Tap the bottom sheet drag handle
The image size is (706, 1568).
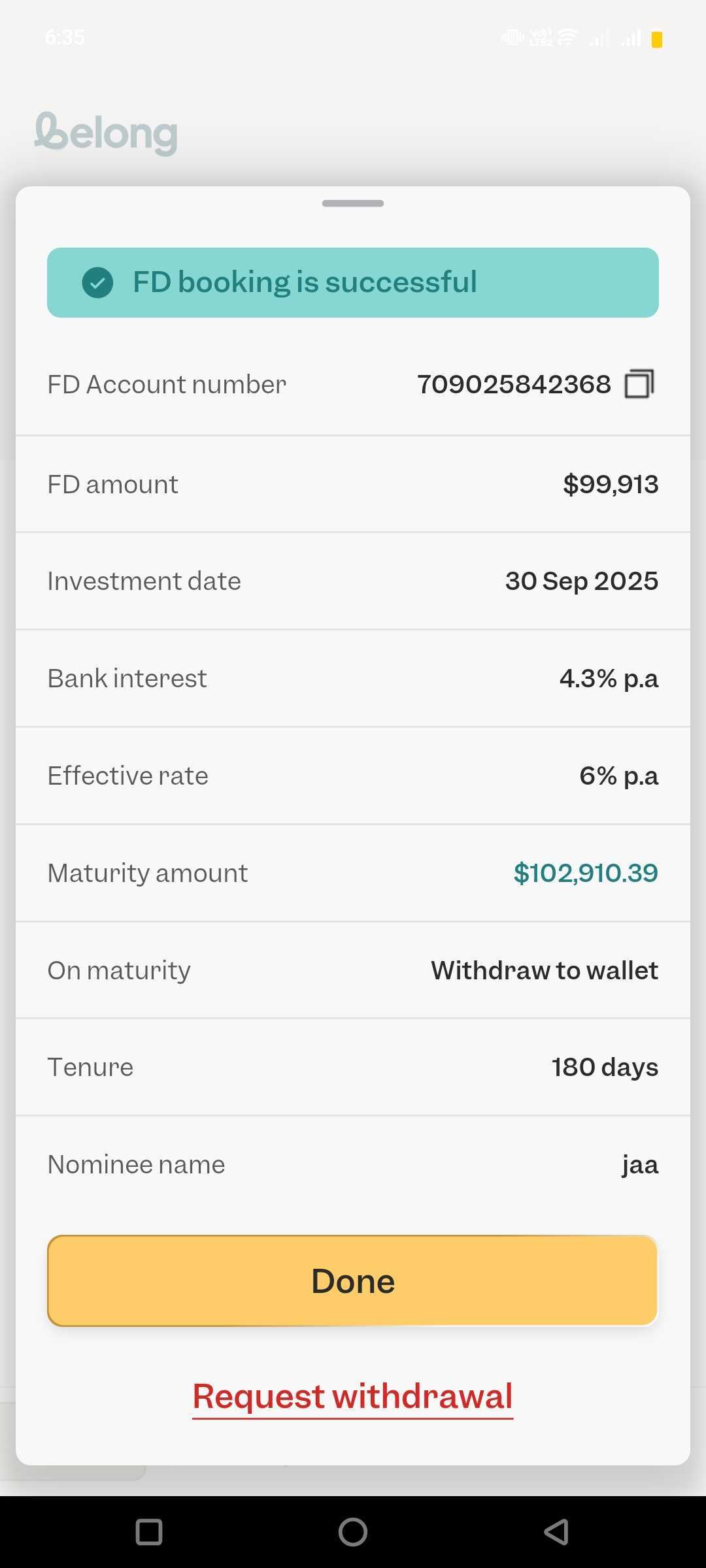point(353,203)
